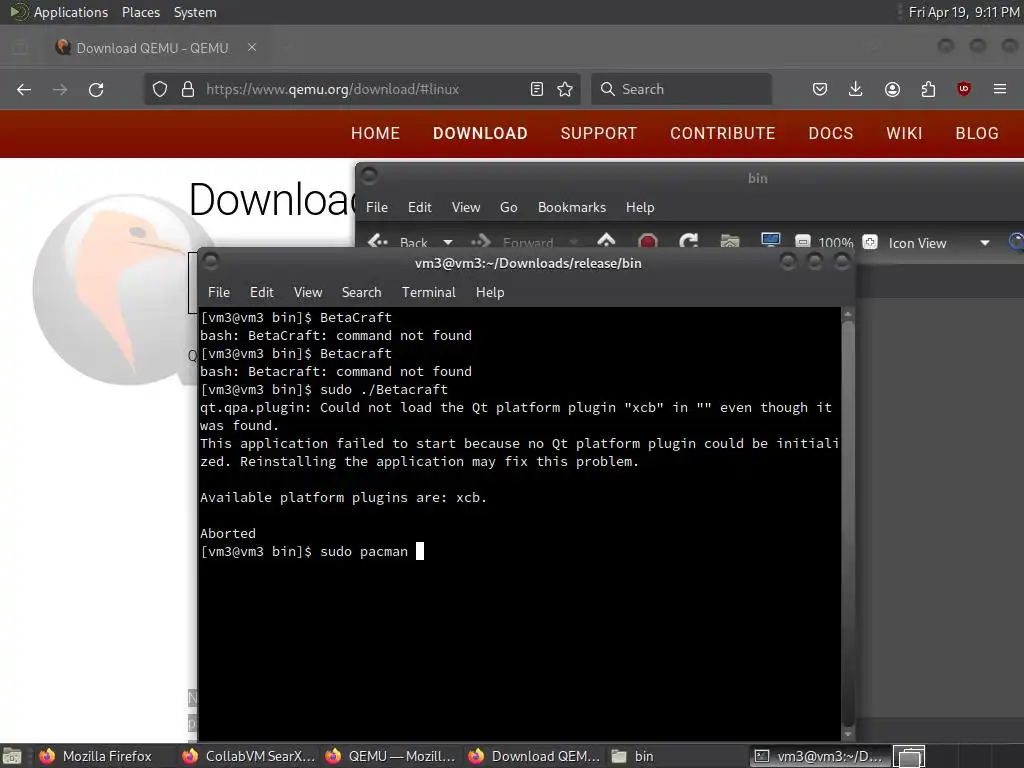Open Bookmarks menu in file manager
The width and height of the screenshot is (1024, 768).
coord(572,207)
